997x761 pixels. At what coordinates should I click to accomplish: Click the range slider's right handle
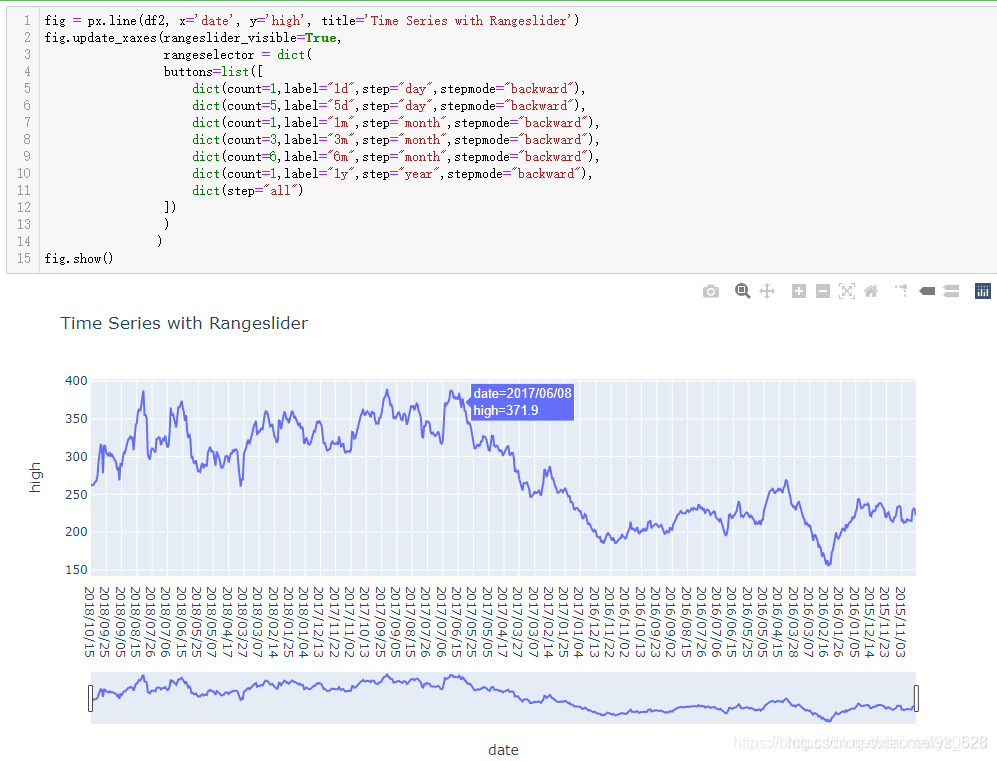tap(916, 698)
